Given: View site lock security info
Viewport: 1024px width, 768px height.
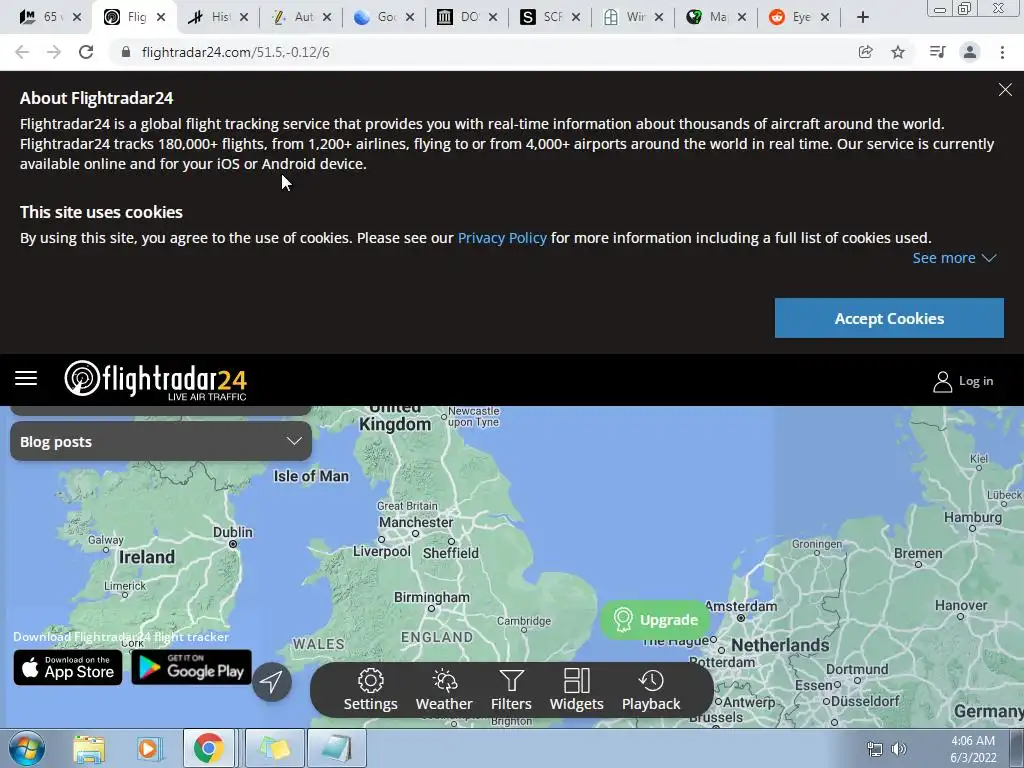Looking at the screenshot, I should coord(126,52).
